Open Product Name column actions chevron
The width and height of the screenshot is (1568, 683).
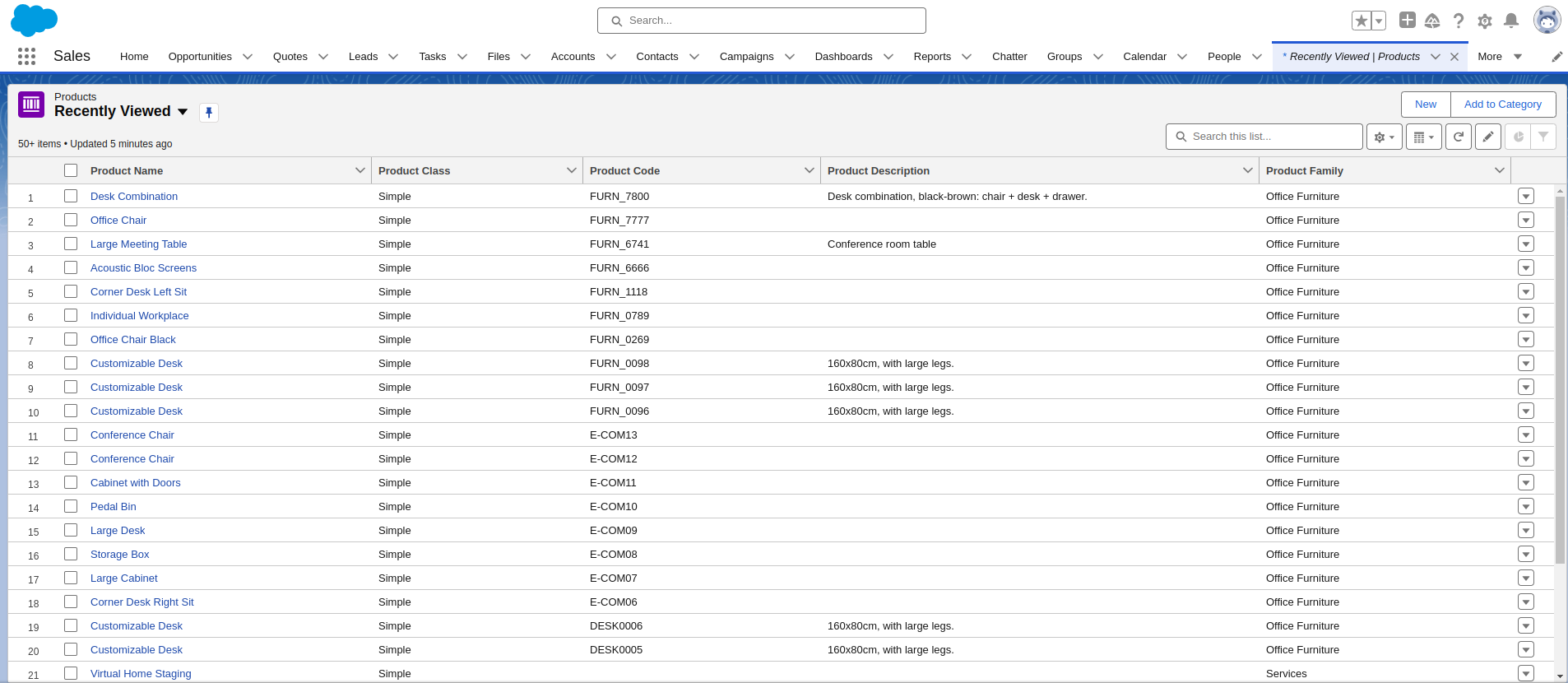pyautogui.click(x=360, y=170)
